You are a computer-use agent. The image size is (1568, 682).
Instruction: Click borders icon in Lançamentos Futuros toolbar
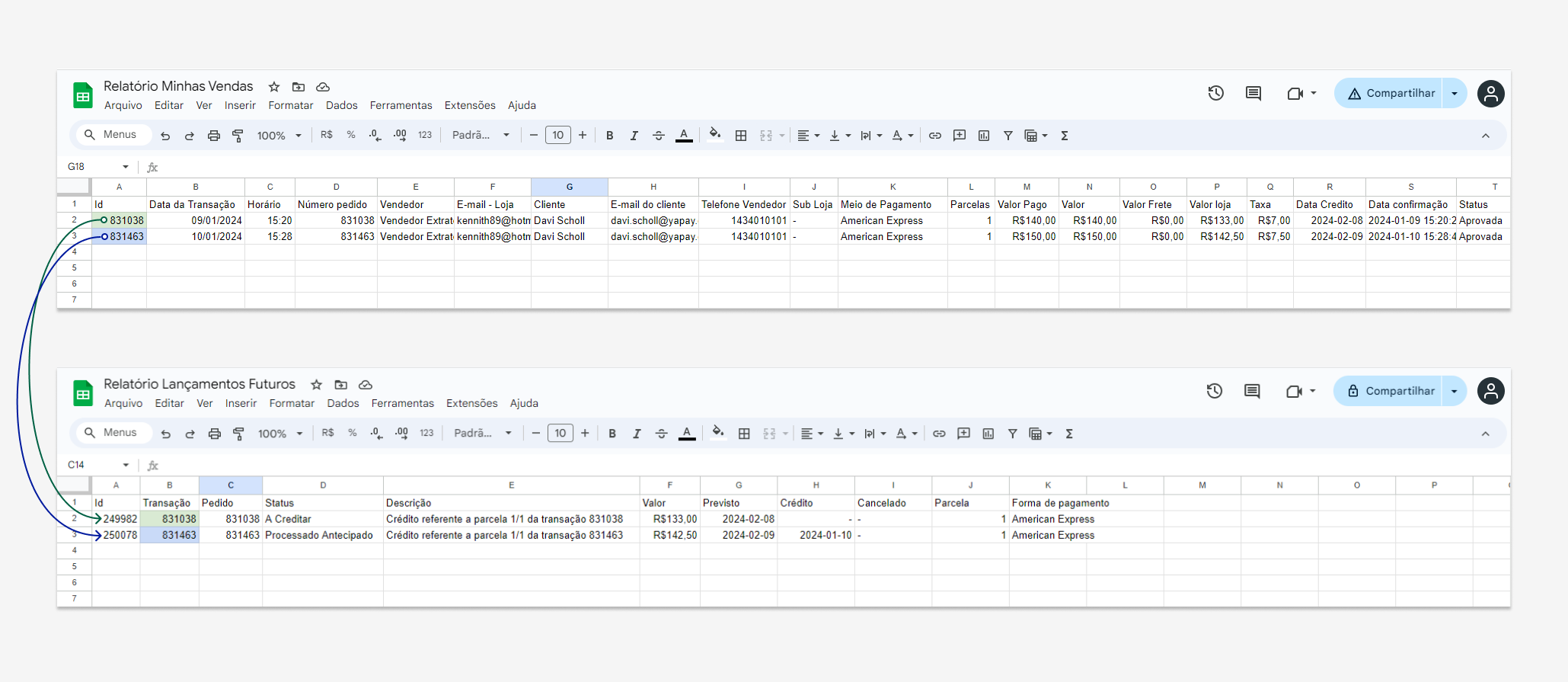(x=744, y=434)
